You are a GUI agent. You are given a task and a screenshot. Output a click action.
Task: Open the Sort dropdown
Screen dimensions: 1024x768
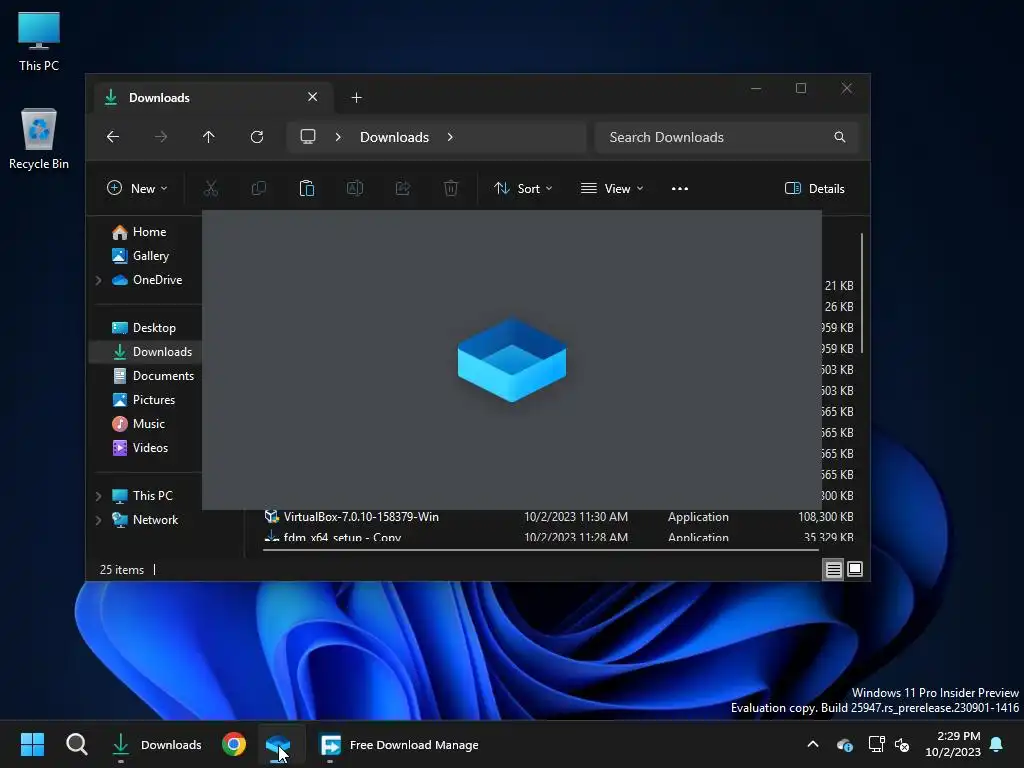[523, 188]
